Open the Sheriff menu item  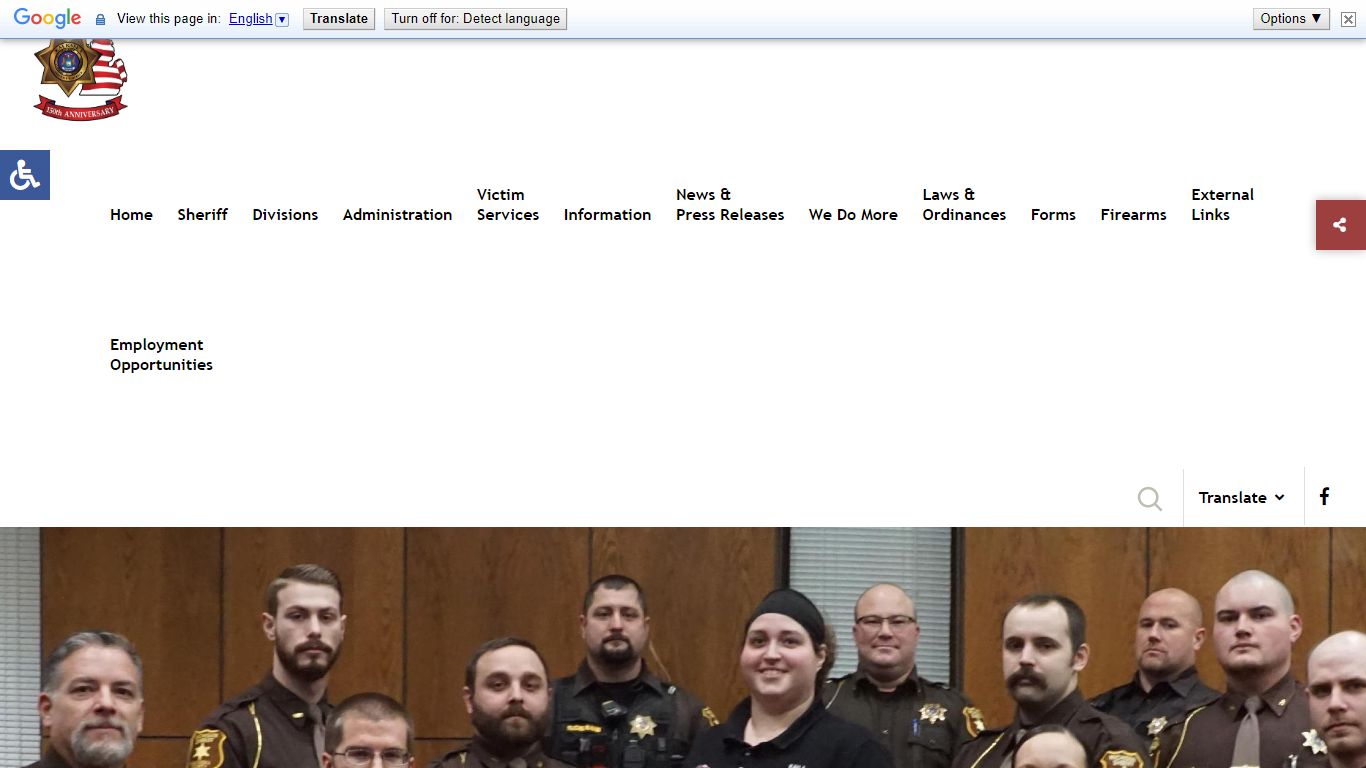[203, 215]
